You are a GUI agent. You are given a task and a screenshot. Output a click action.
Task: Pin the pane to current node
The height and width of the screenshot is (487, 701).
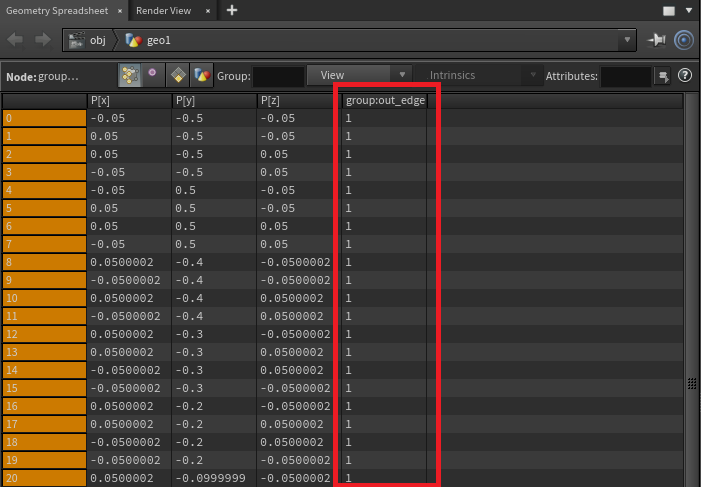[656, 40]
